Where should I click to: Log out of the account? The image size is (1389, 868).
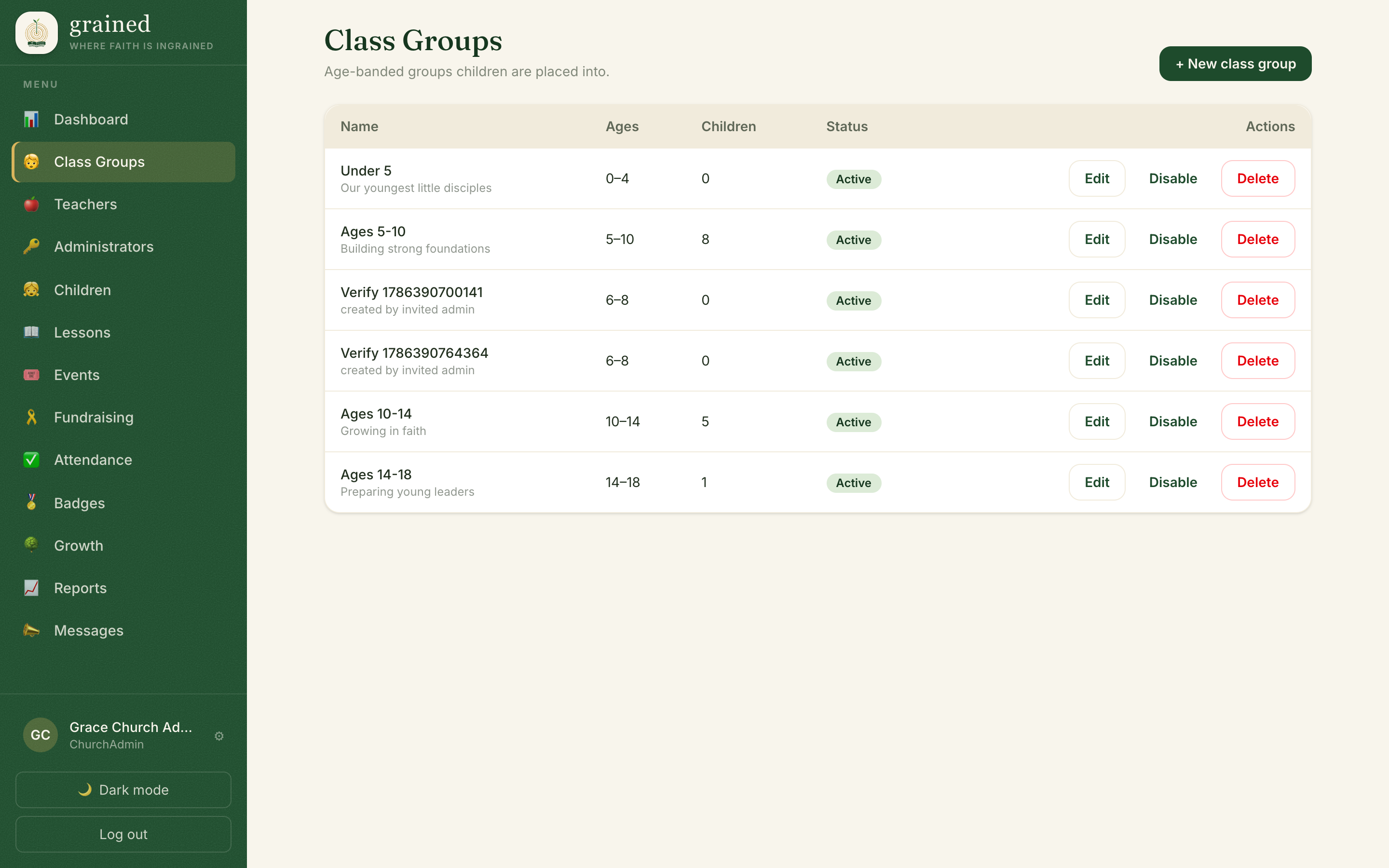pyautogui.click(x=123, y=834)
